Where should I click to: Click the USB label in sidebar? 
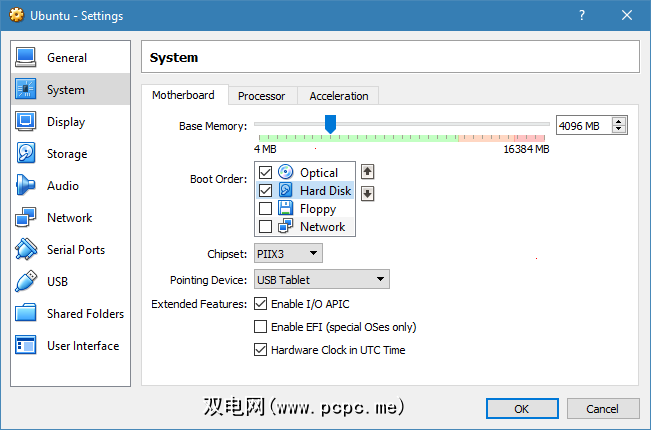[57, 281]
